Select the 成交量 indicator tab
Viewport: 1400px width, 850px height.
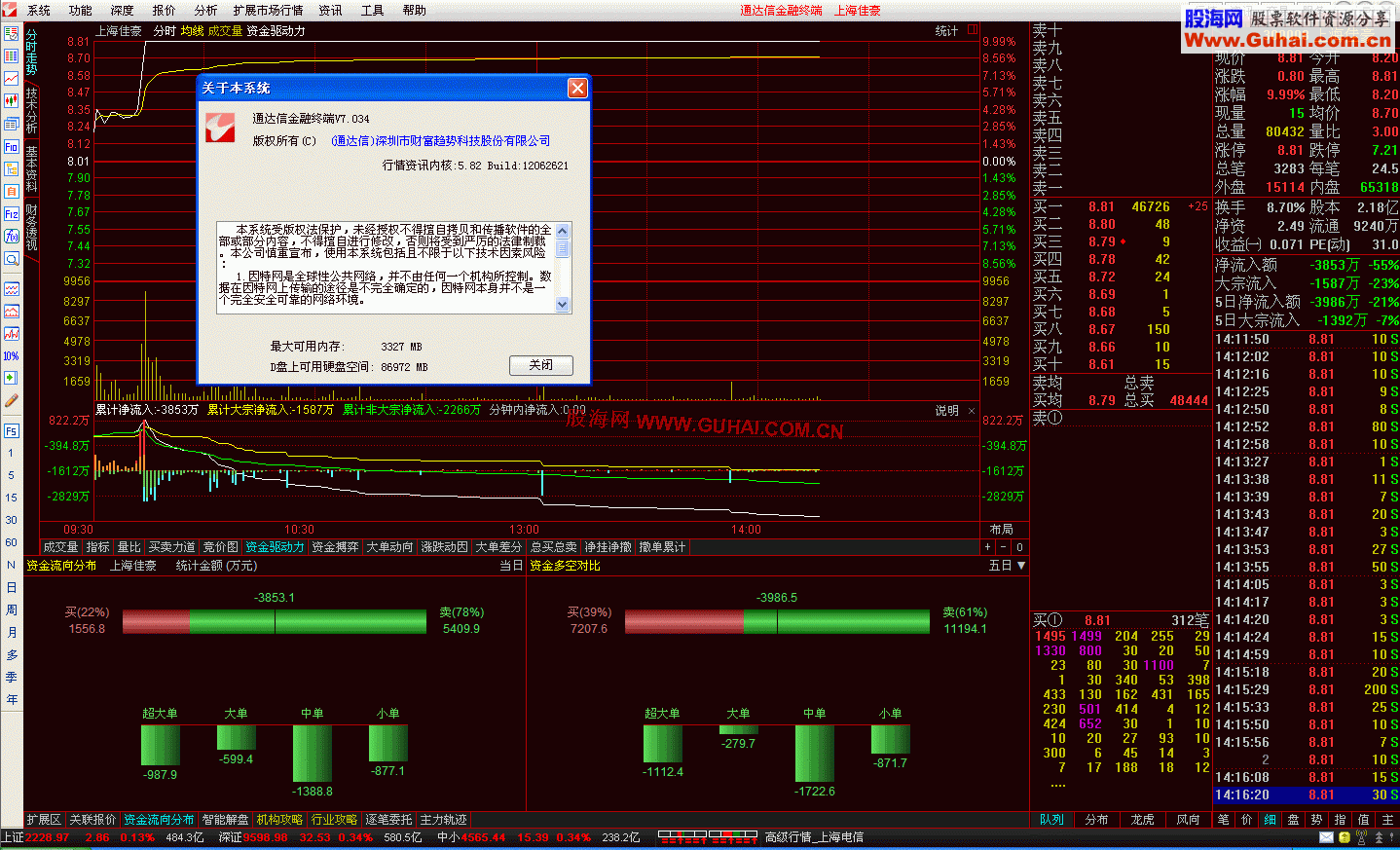[60, 547]
